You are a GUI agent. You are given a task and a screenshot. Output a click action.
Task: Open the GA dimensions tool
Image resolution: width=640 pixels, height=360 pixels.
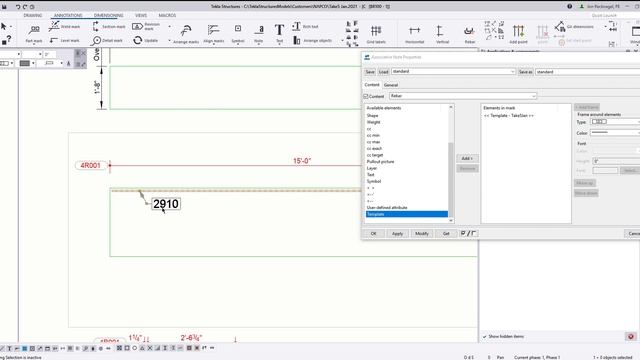574,27
